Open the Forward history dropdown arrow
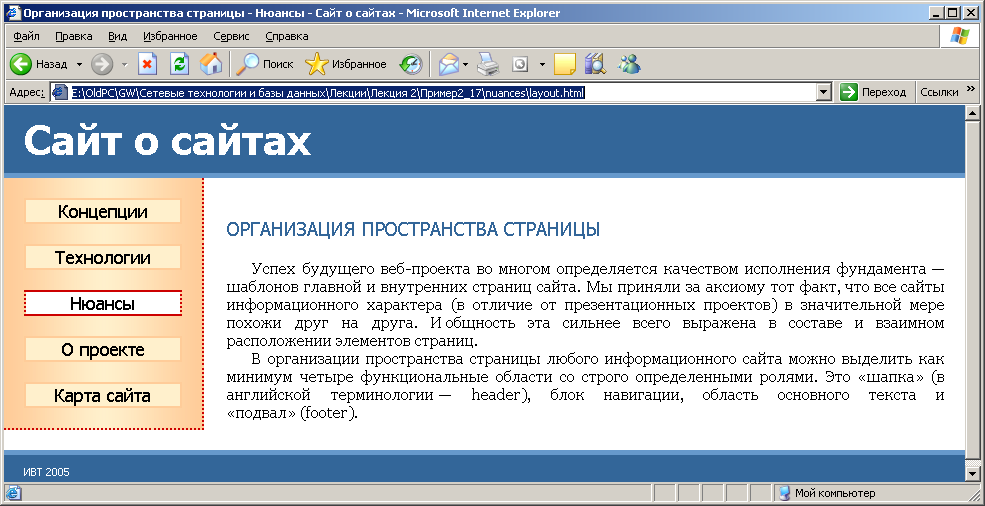The height and width of the screenshot is (506, 985). coord(124,64)
